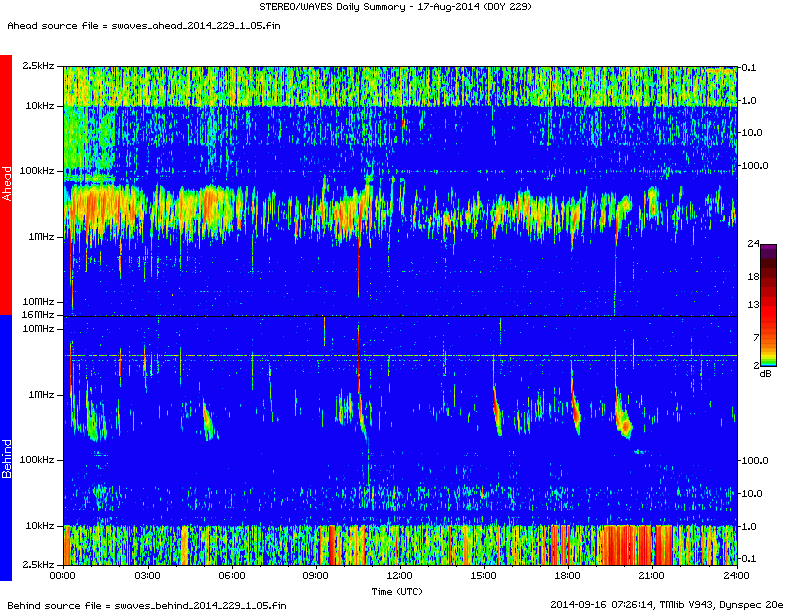Screen dimensions: 792x612
Task: Click the 18 dB colorbar label
Action: pos(753,277)
